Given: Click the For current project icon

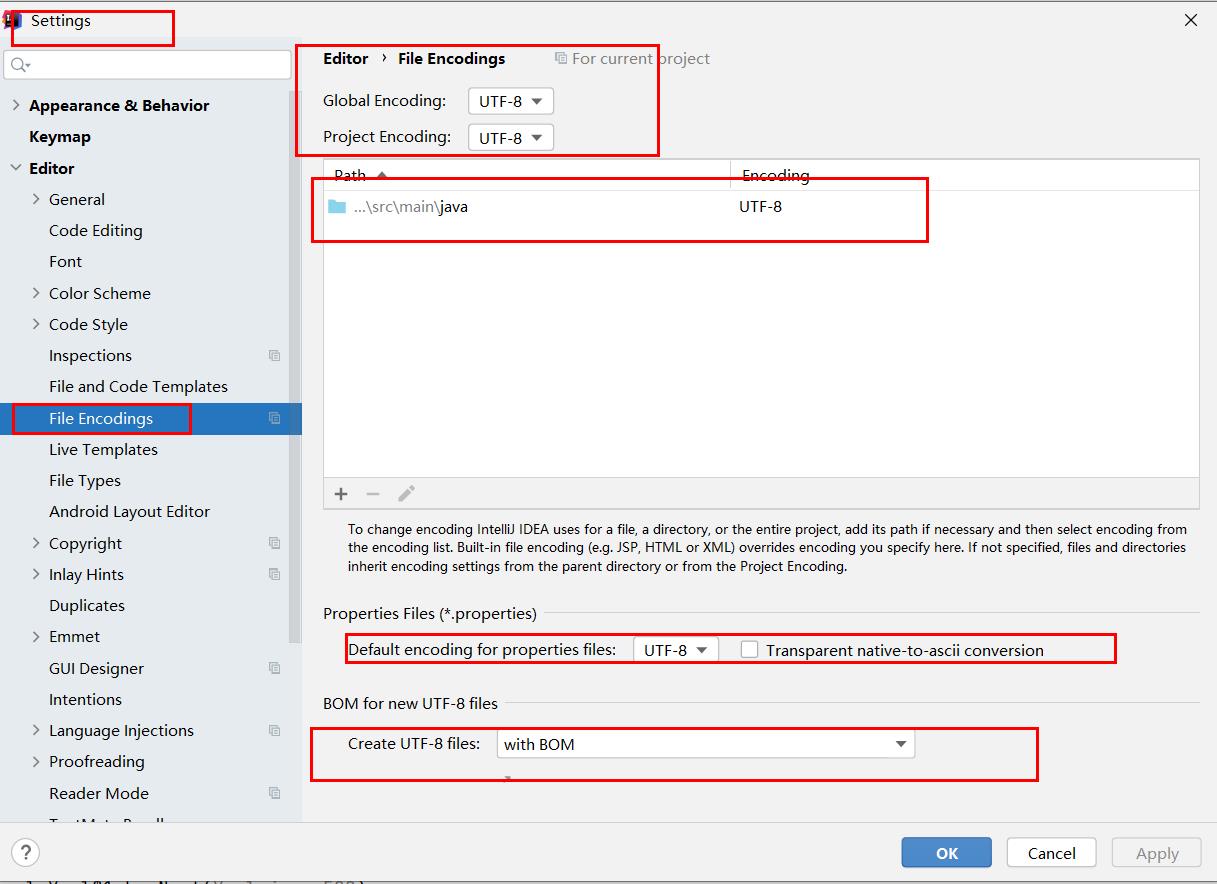Looking at the screenshot, I should pyautogui.click(x=561, y=59).
